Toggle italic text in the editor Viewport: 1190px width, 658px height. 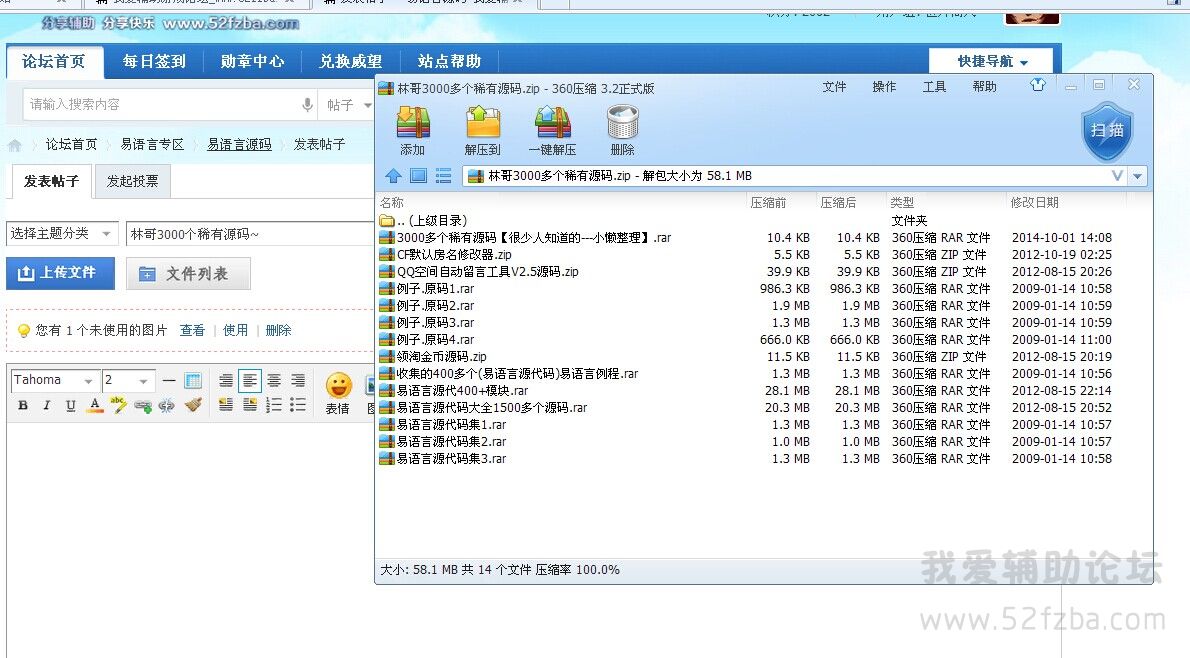(46, 405)
